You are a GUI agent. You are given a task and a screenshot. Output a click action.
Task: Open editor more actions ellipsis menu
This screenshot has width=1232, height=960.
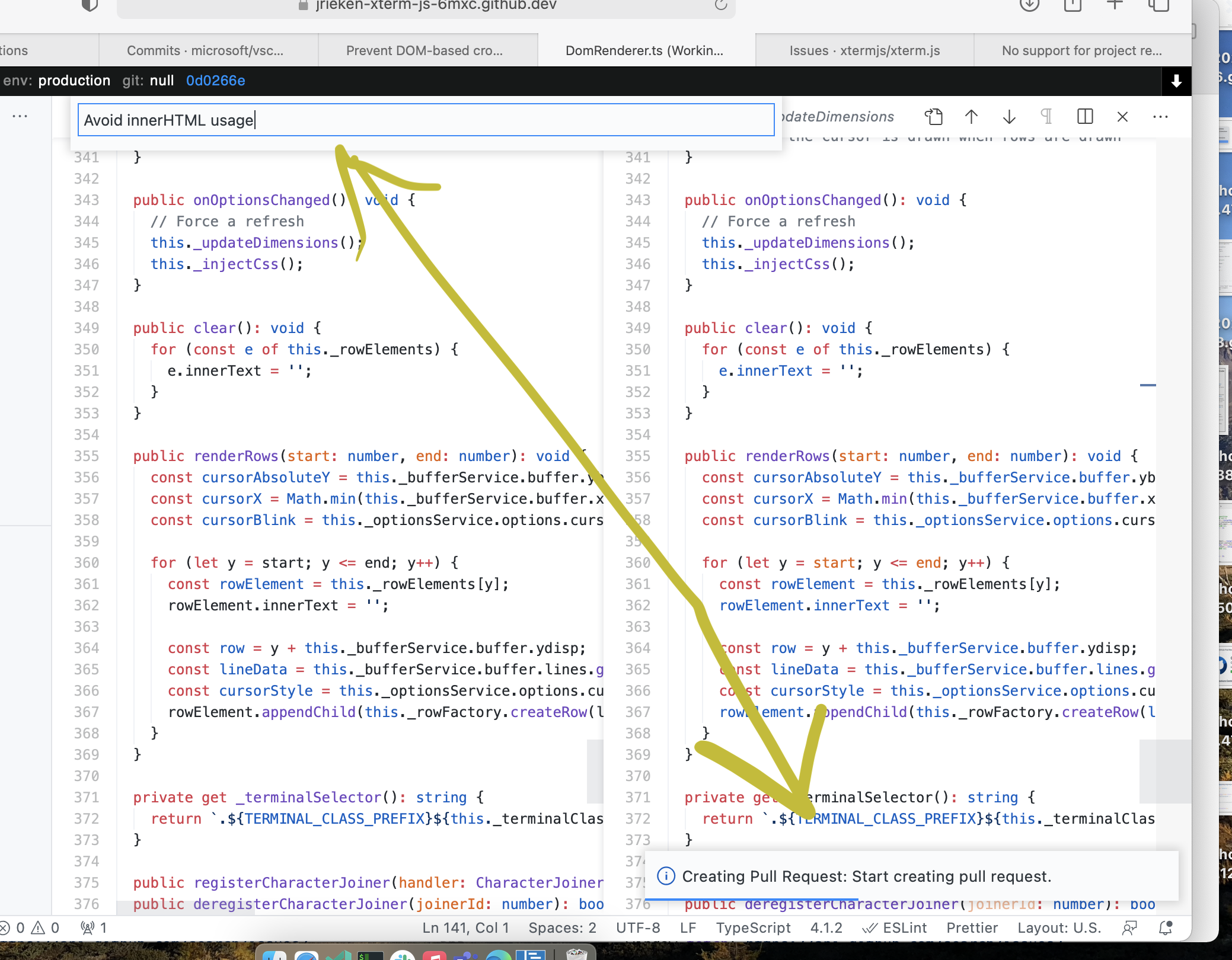1160,117
